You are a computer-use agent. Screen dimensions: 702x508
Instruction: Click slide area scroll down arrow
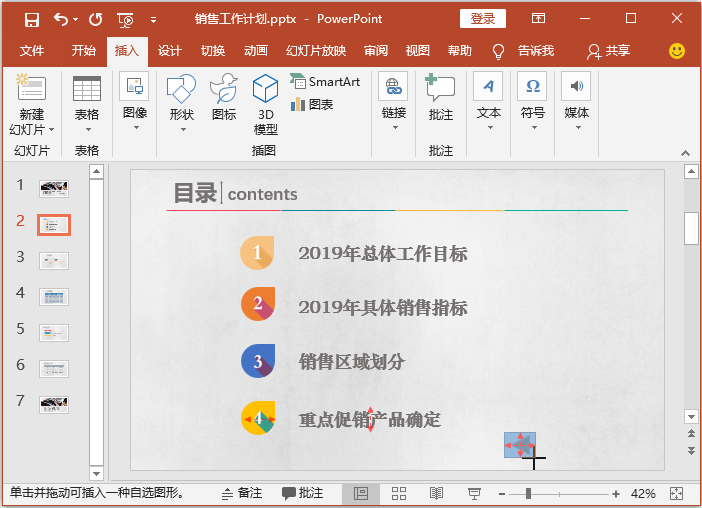click(x=691, y=417)
